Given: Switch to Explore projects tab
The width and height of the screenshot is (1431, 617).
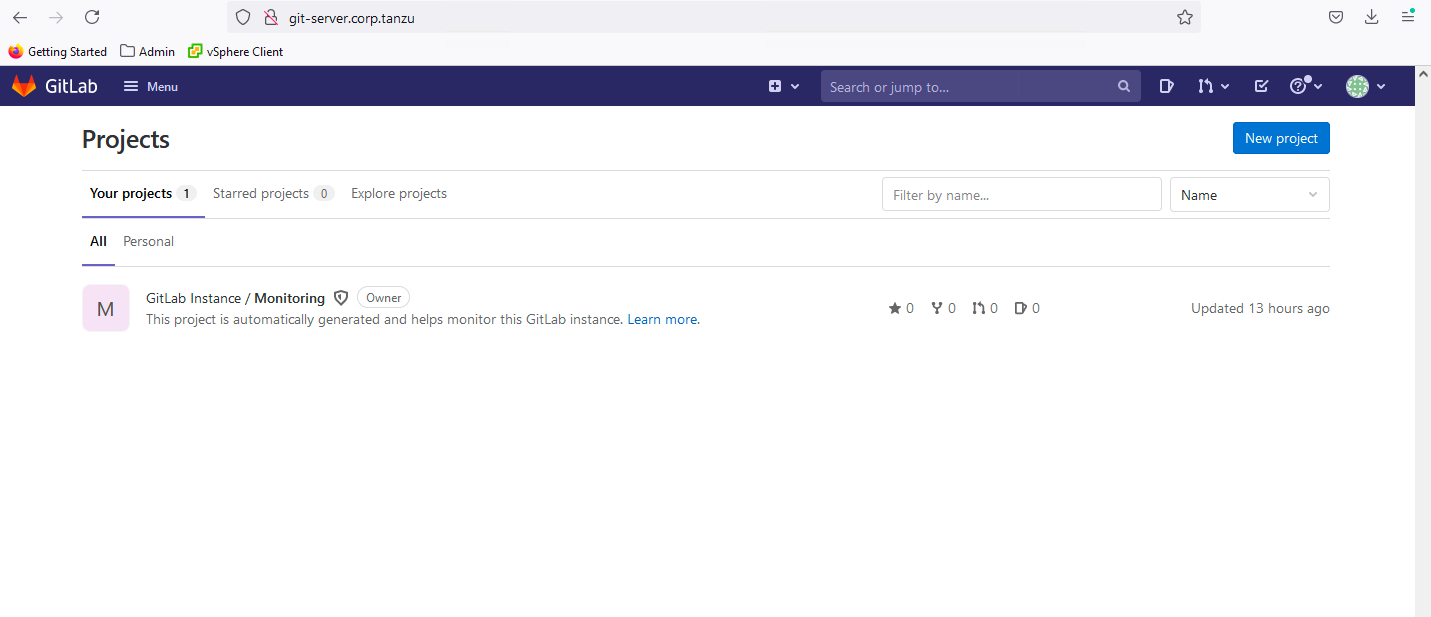Looking at the screenshot, I should (x=399, y=194).
